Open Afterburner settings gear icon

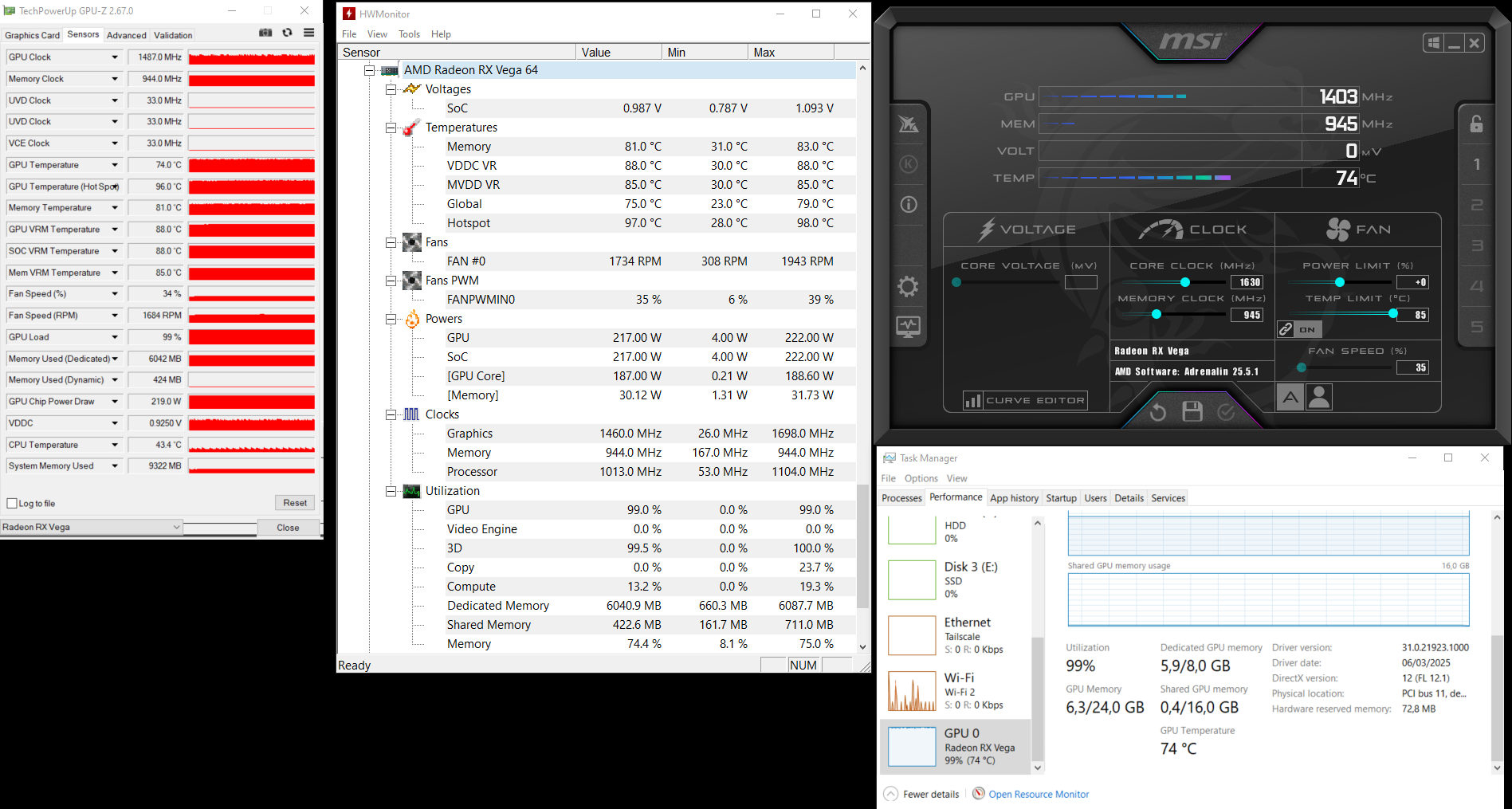[908, 286]
